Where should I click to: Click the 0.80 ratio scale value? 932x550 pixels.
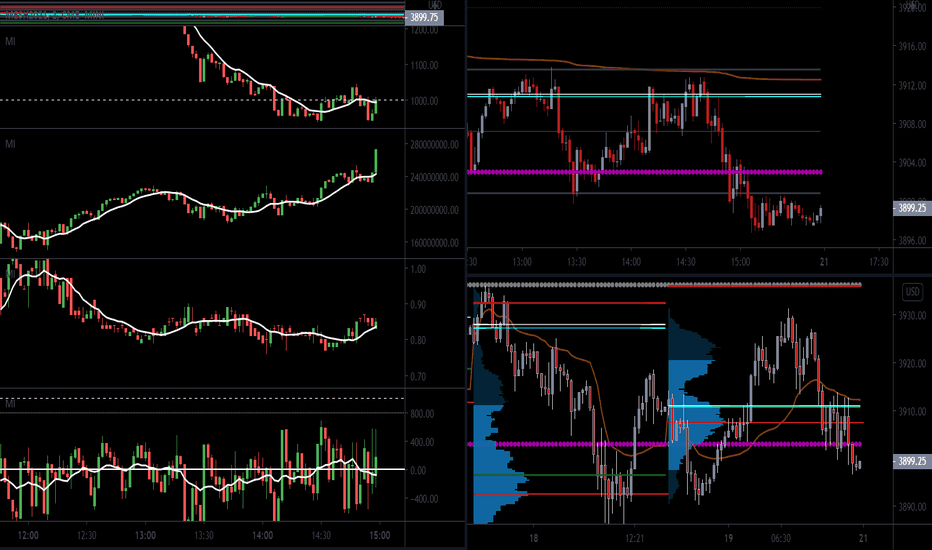(418, 340)
